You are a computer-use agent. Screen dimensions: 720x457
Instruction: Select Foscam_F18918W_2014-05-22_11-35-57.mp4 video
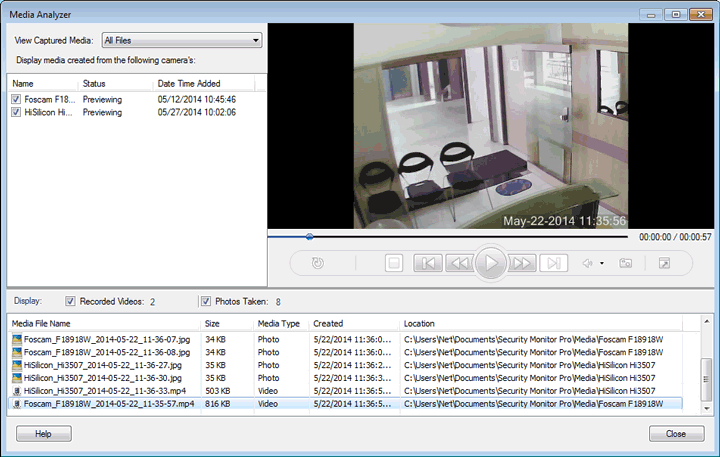pos(345,404)
